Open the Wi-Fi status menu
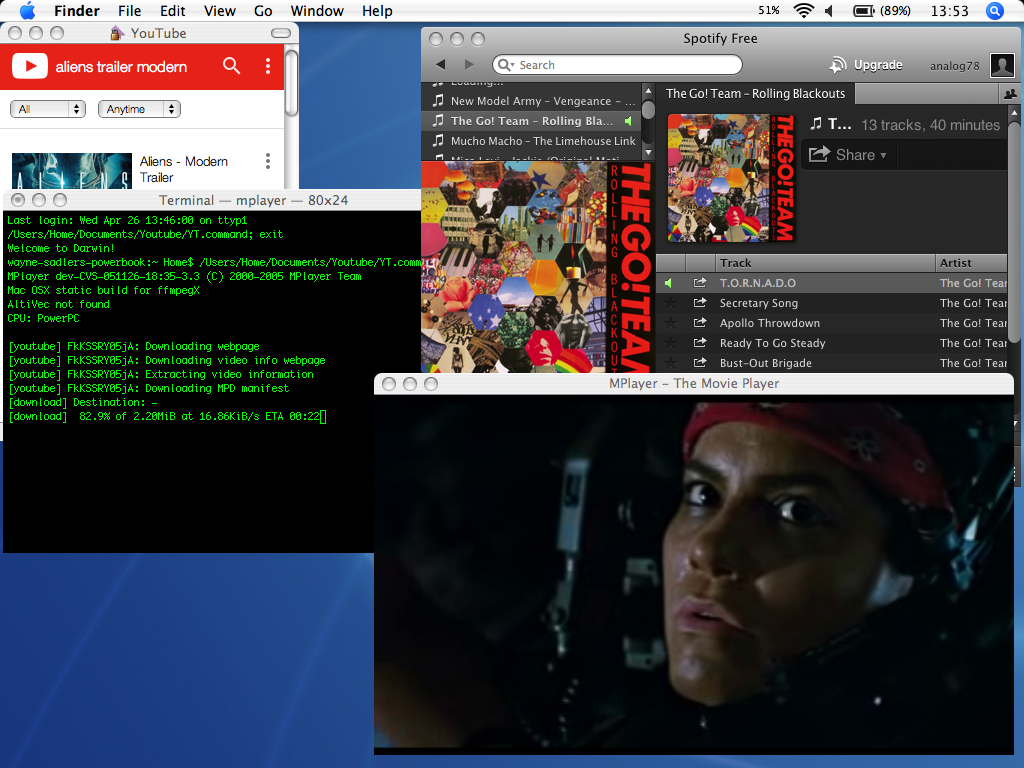This screenshot has width=1024, height=768. coord(803,10)
